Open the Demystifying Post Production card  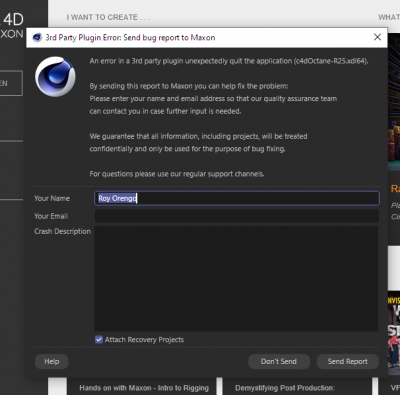(285, 388)
